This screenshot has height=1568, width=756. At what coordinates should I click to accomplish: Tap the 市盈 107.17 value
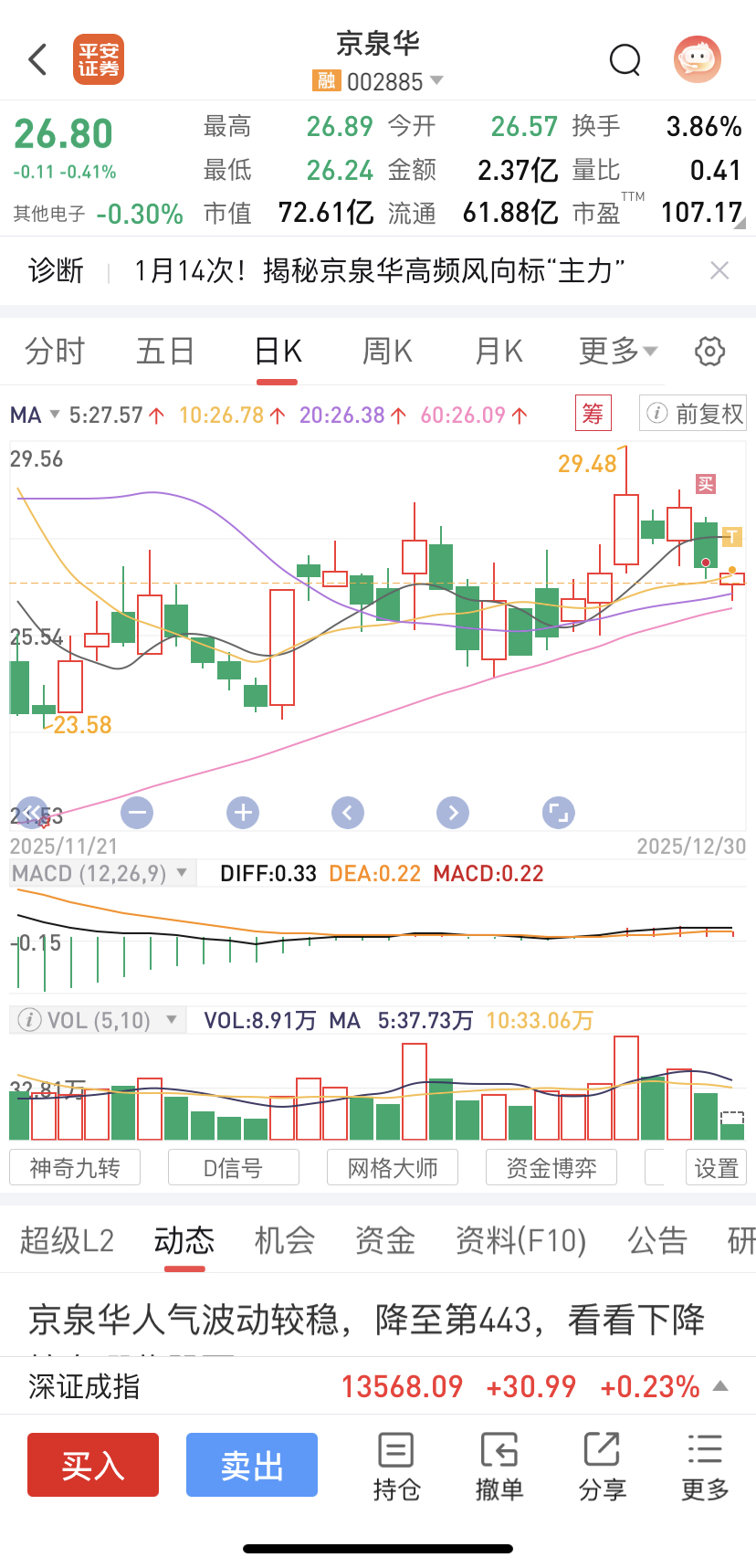point(701,213)
